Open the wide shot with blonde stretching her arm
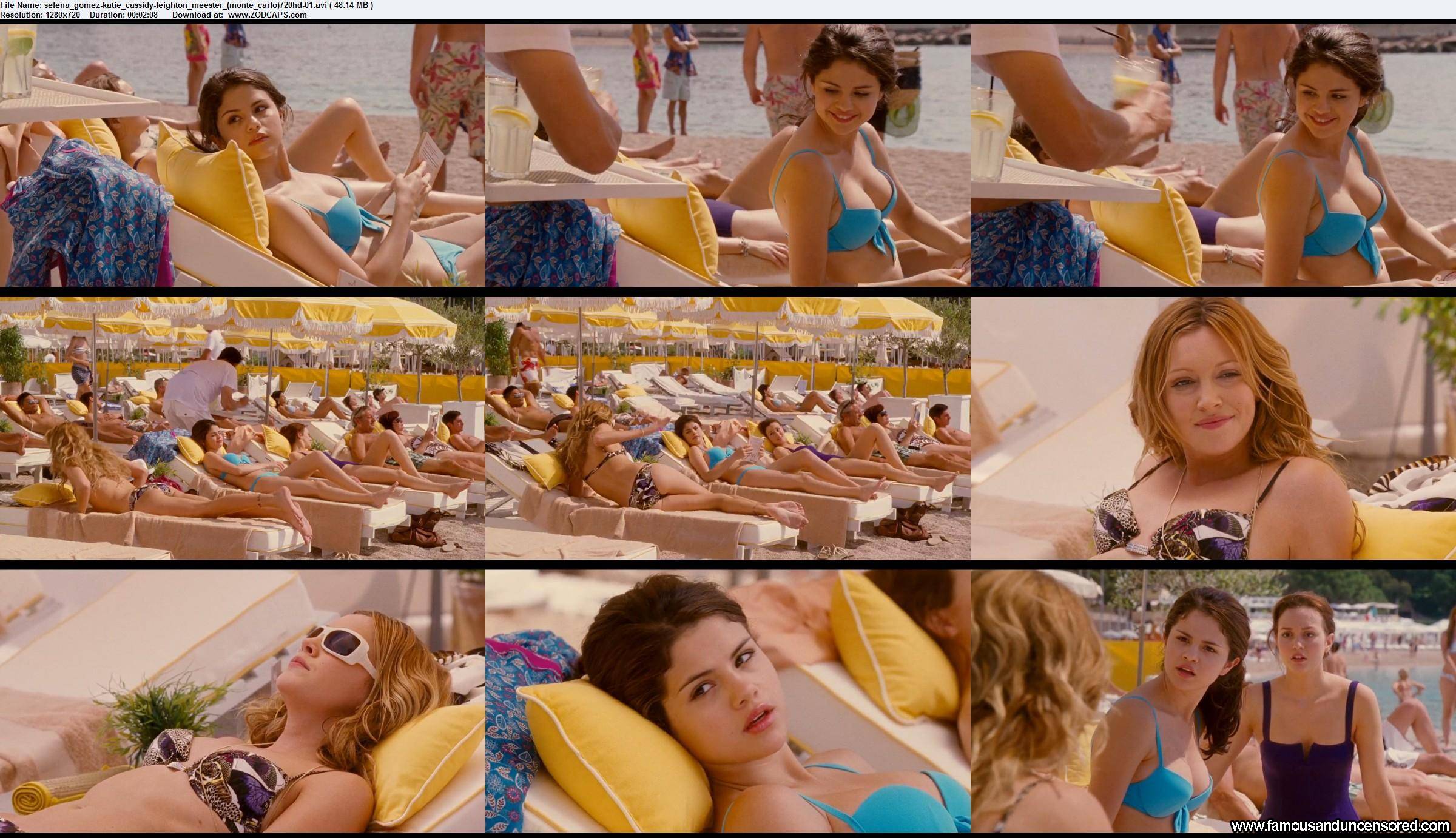 coord(728,428)
